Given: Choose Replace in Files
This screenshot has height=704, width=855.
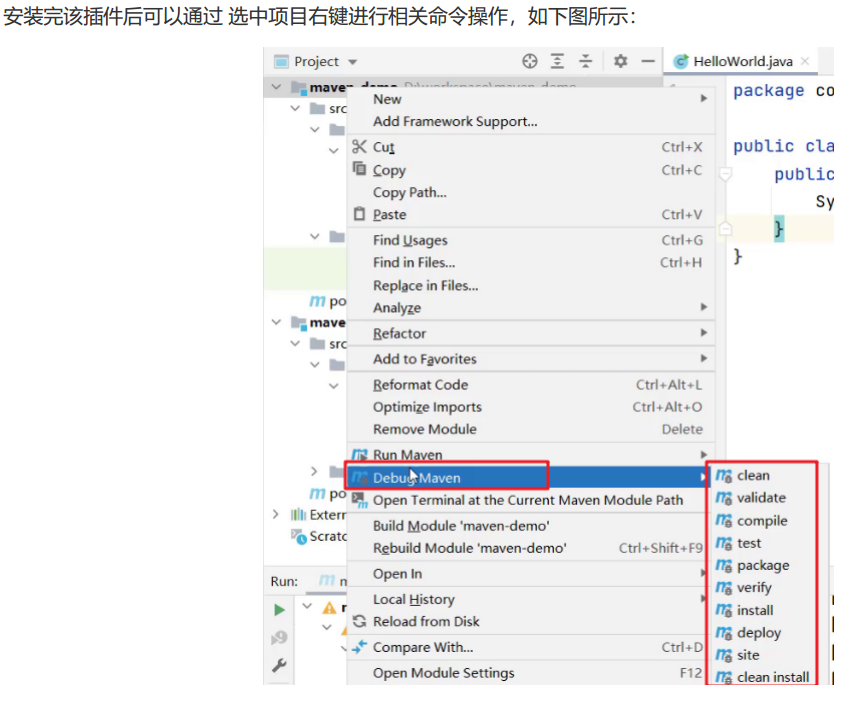Looking at the screenshot, I should coord(531,286).
